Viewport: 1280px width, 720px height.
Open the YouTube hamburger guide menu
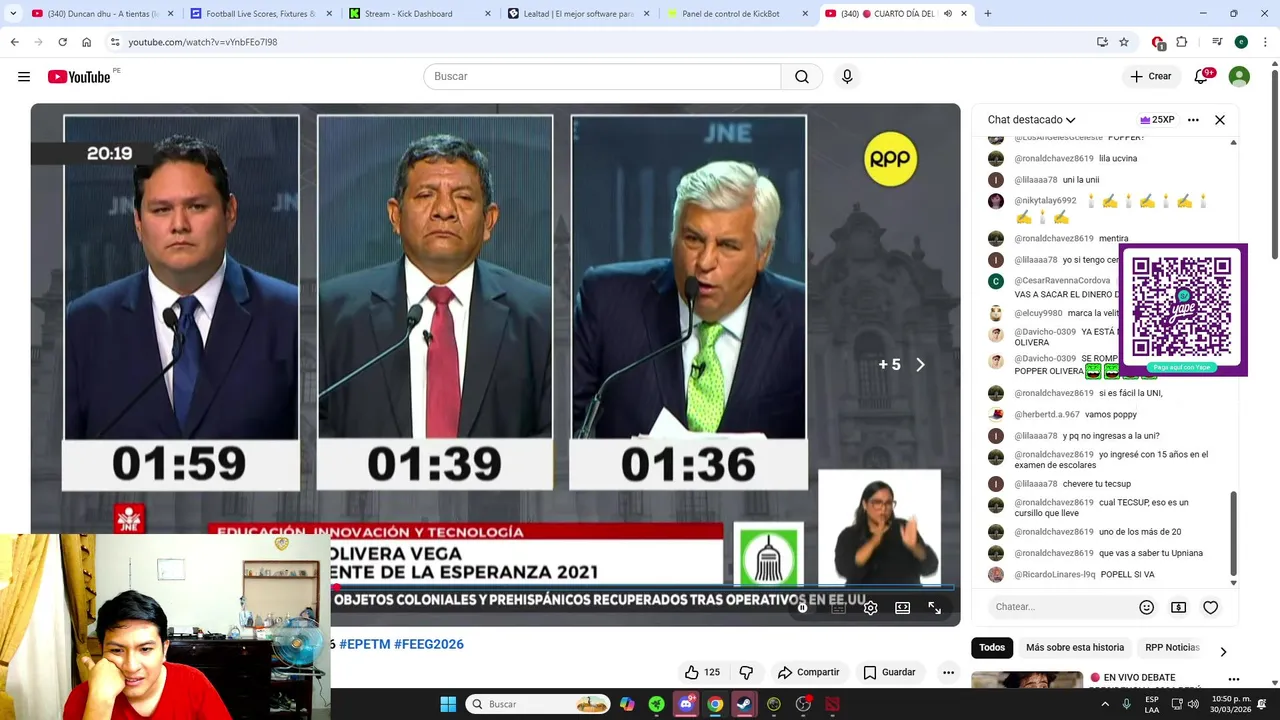[24, 77]
